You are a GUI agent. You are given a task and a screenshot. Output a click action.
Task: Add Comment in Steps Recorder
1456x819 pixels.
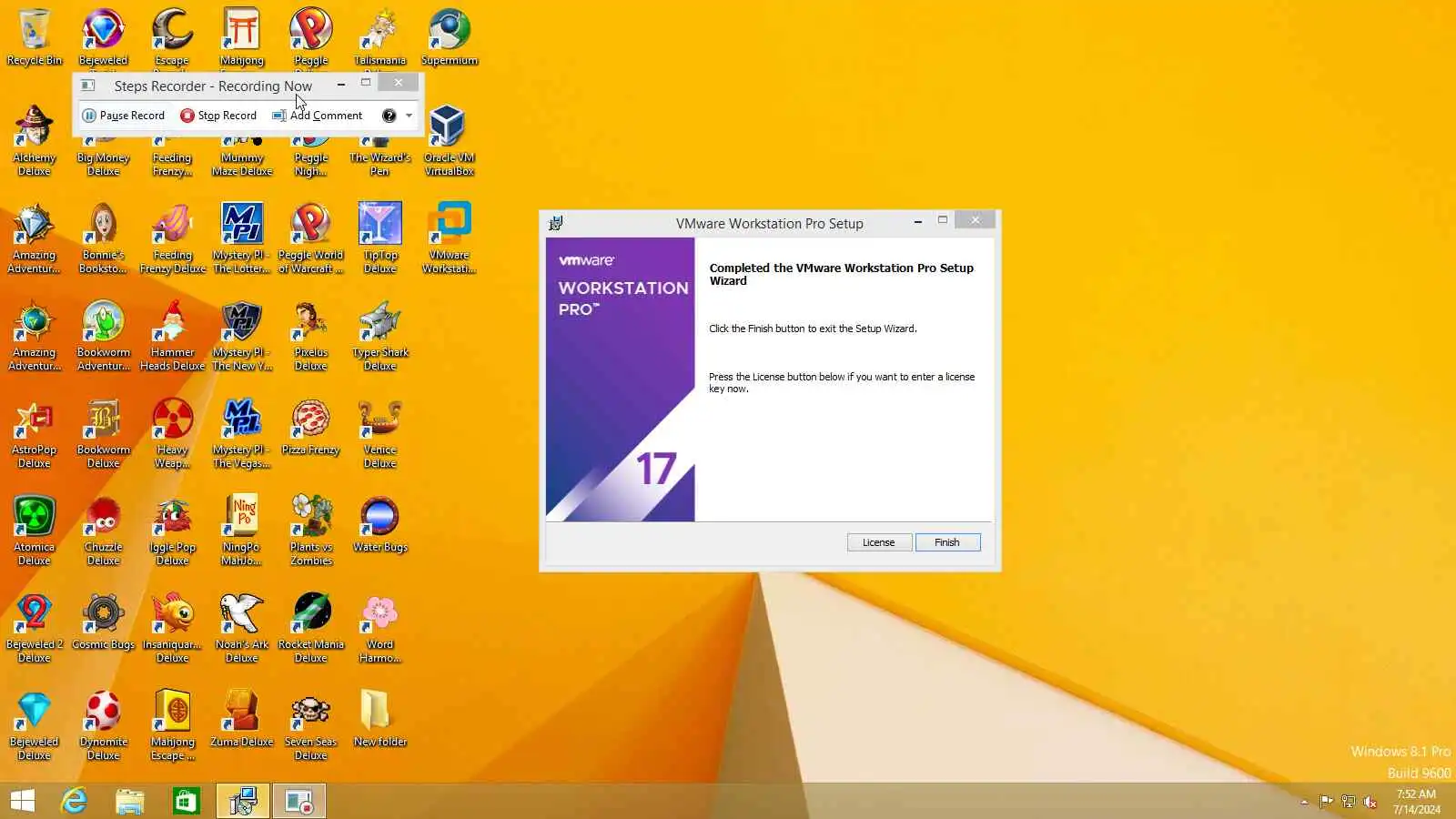pyautogui.click(x=317, y=116)
